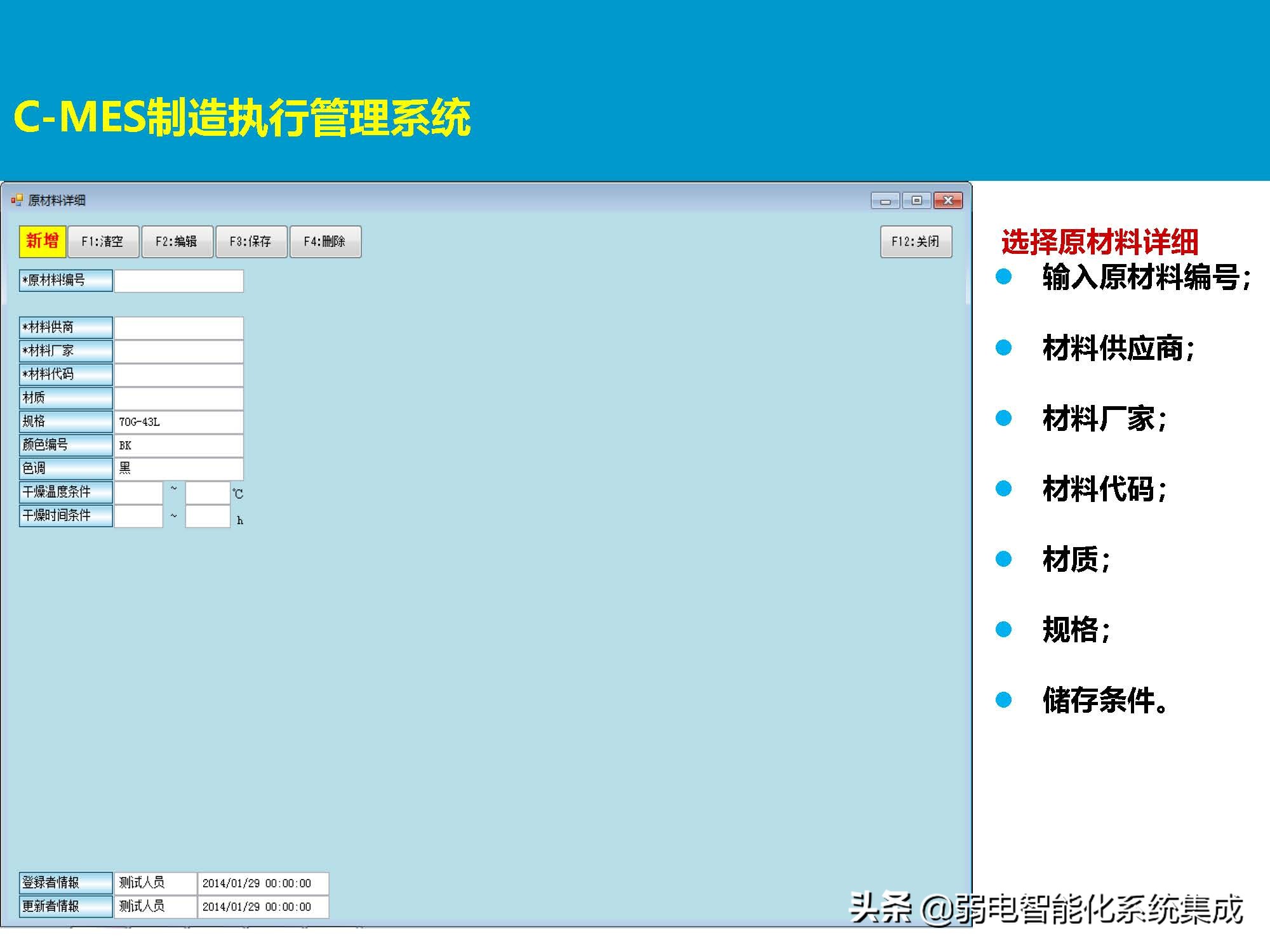Click the 规格 field label
Image resolution: width=1270 pixels, height=952 pixels.
66,421
